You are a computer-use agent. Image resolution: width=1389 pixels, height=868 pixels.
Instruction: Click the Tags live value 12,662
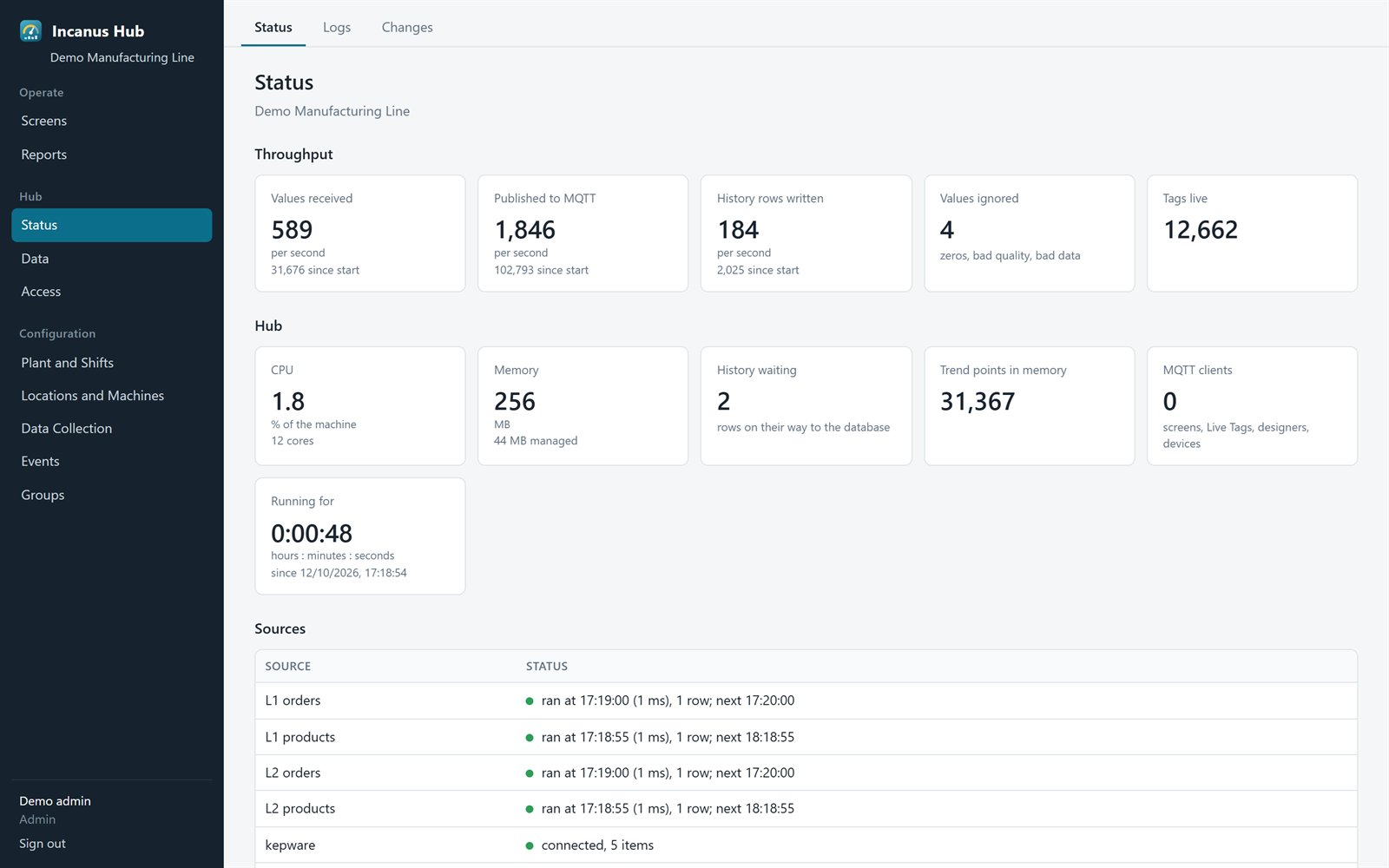[1201, 230]
